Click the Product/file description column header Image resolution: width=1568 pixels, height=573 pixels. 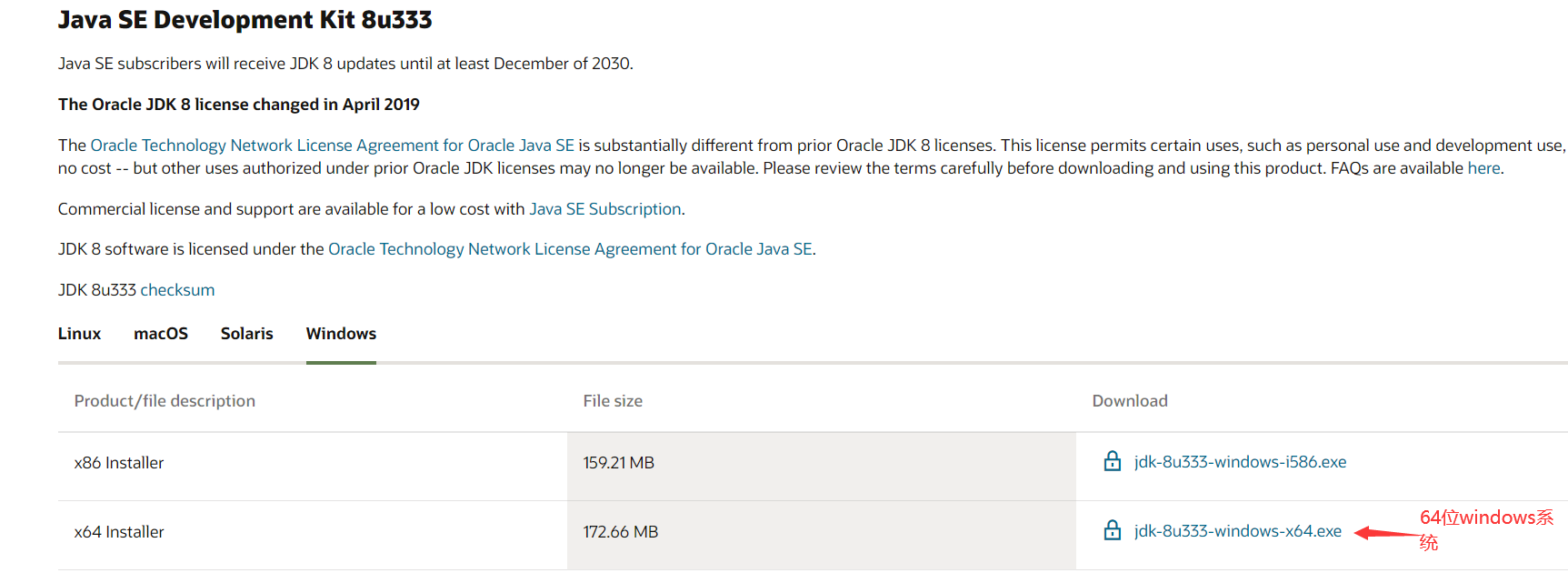pyautogui.click(x=165, y=401)
